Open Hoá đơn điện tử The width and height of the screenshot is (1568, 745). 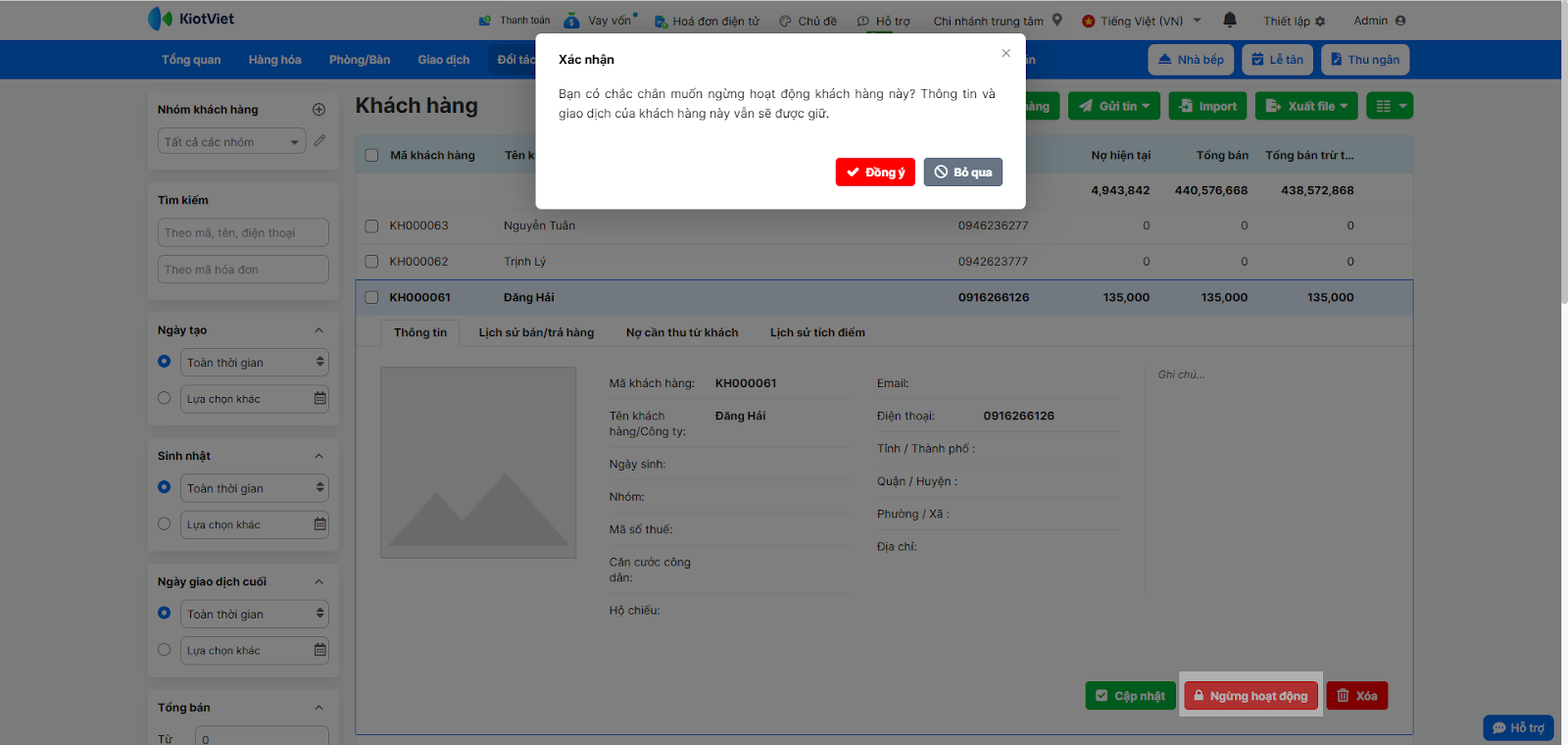pos(707,21)
